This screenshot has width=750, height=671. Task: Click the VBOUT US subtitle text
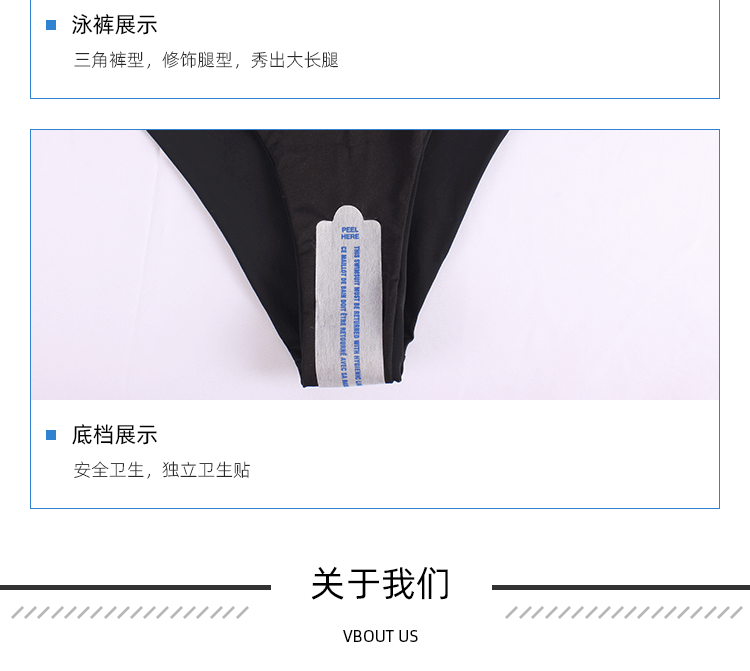point(380,637)
